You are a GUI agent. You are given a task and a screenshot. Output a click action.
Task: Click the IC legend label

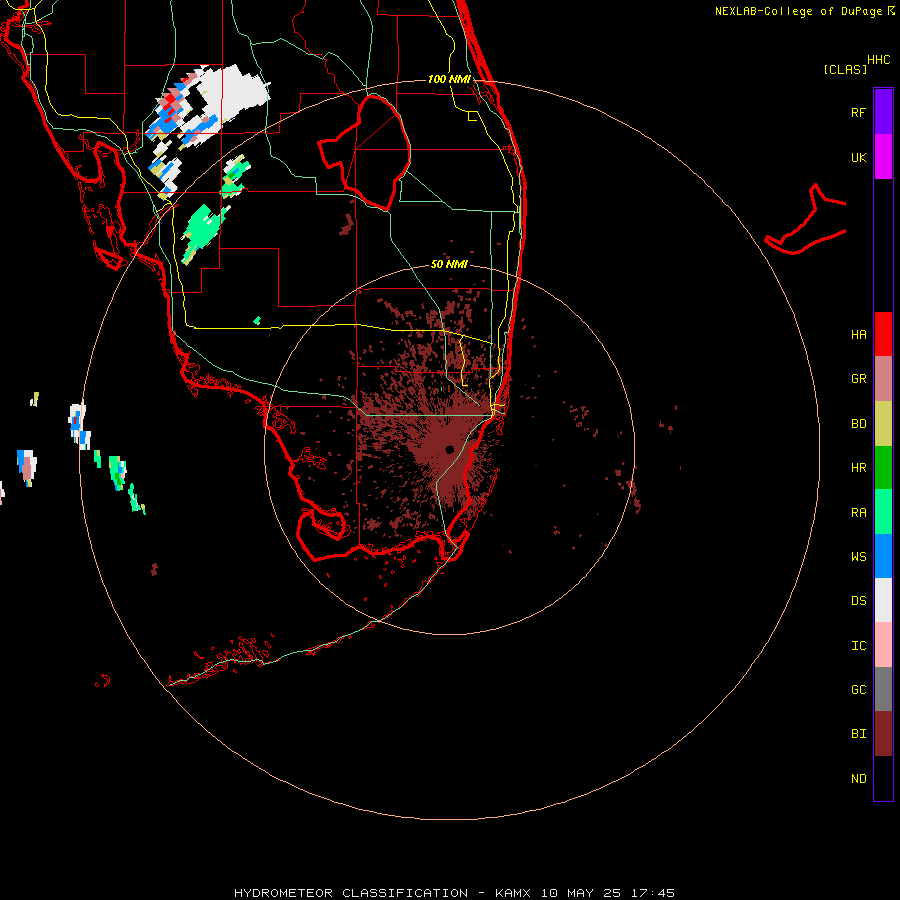point(858,646)
